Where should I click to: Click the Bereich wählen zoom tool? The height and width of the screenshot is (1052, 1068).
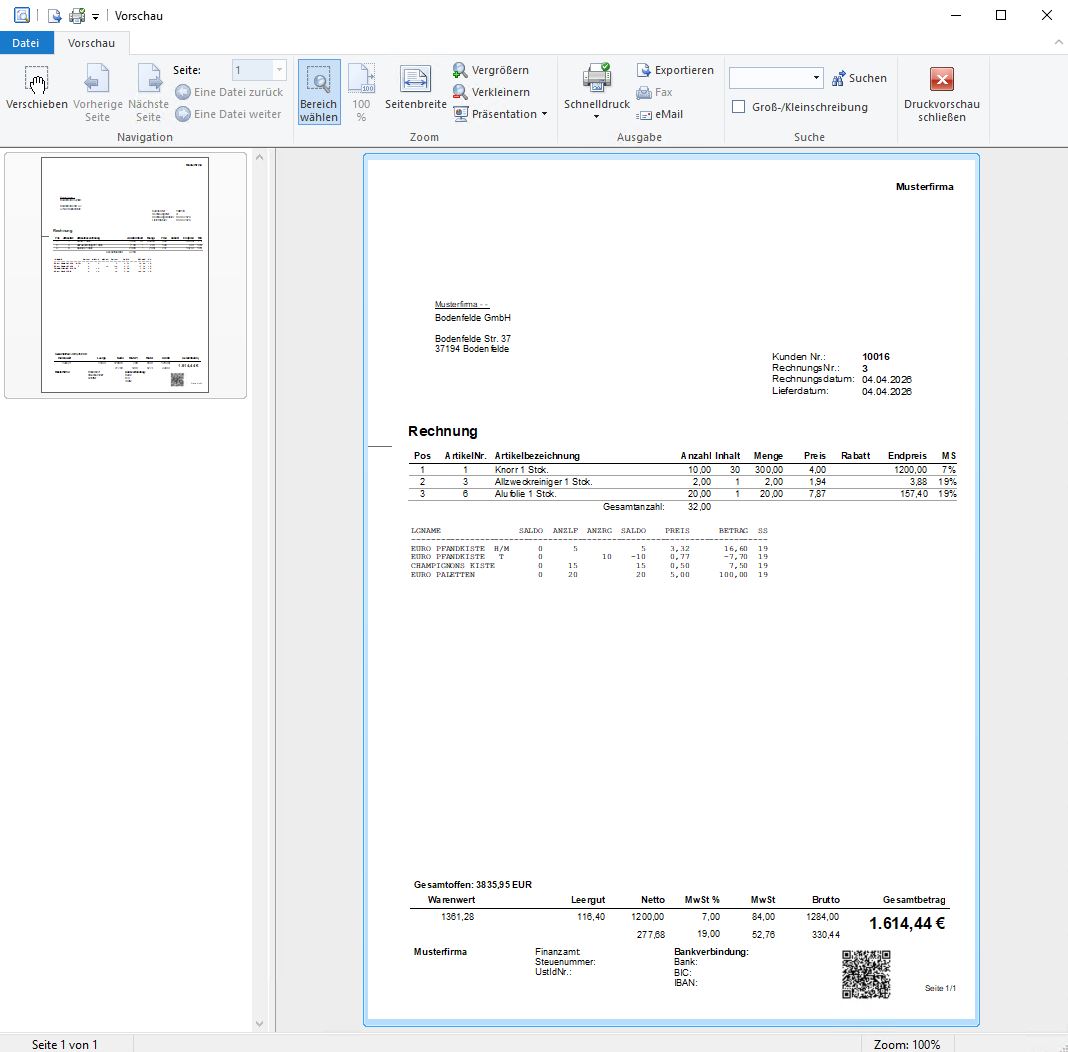(318, 90)
